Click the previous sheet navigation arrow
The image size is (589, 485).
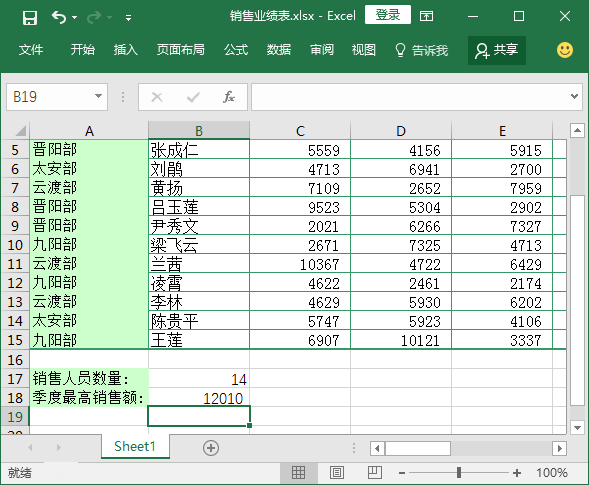pos(30,447)
